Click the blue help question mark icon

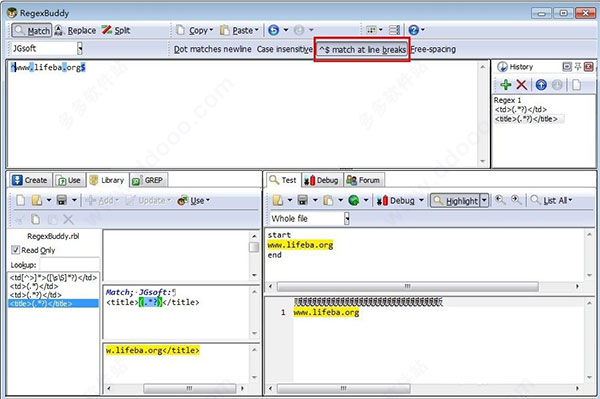pos(414,30)
